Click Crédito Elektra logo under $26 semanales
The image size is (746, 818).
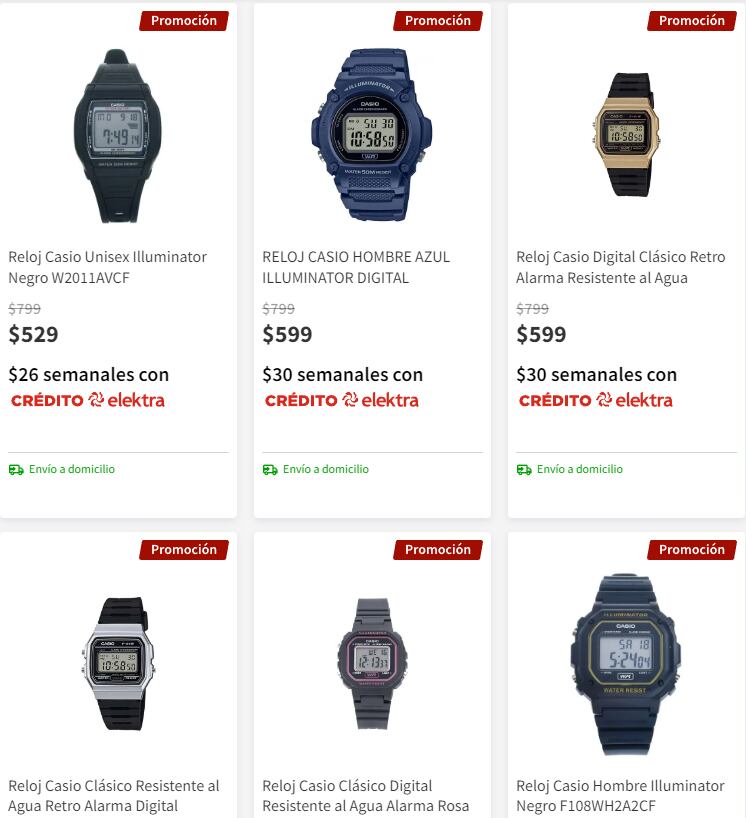click(88, 400)
